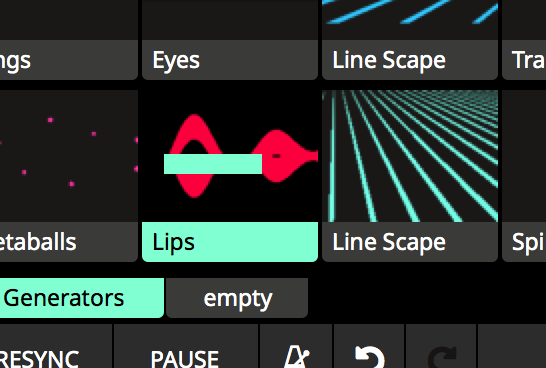Open the empty tab

pos(237,298)
